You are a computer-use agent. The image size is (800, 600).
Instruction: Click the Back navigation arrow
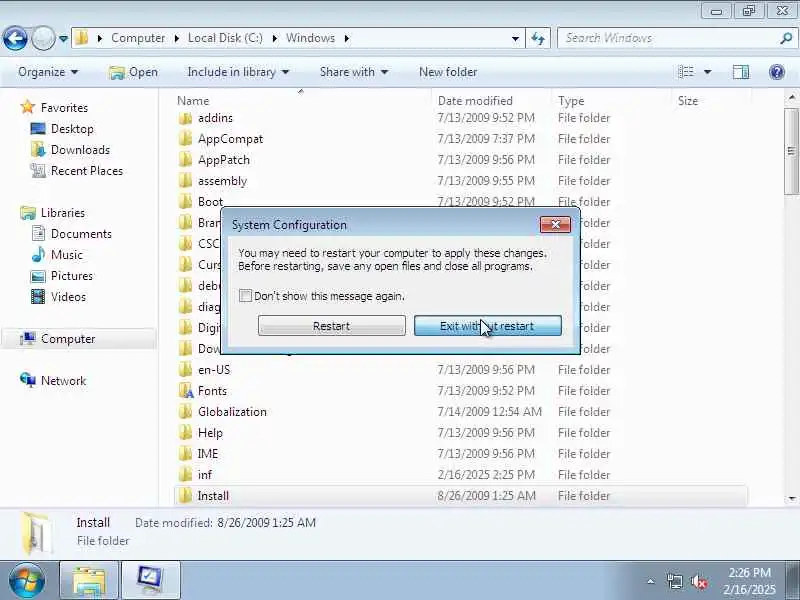[x=15, y=38]
